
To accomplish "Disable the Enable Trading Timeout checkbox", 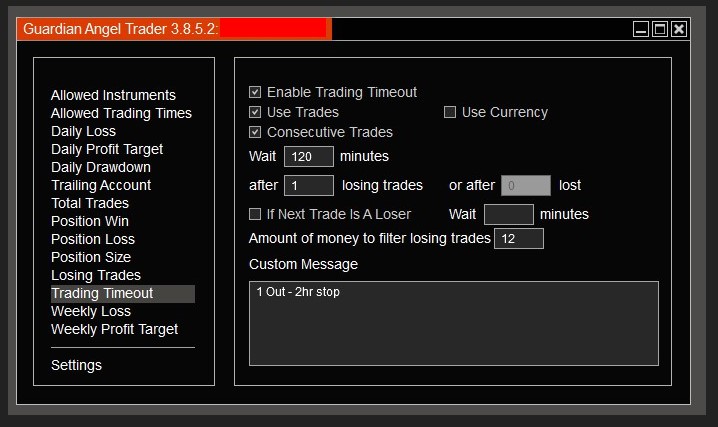I will coord(255,92).
